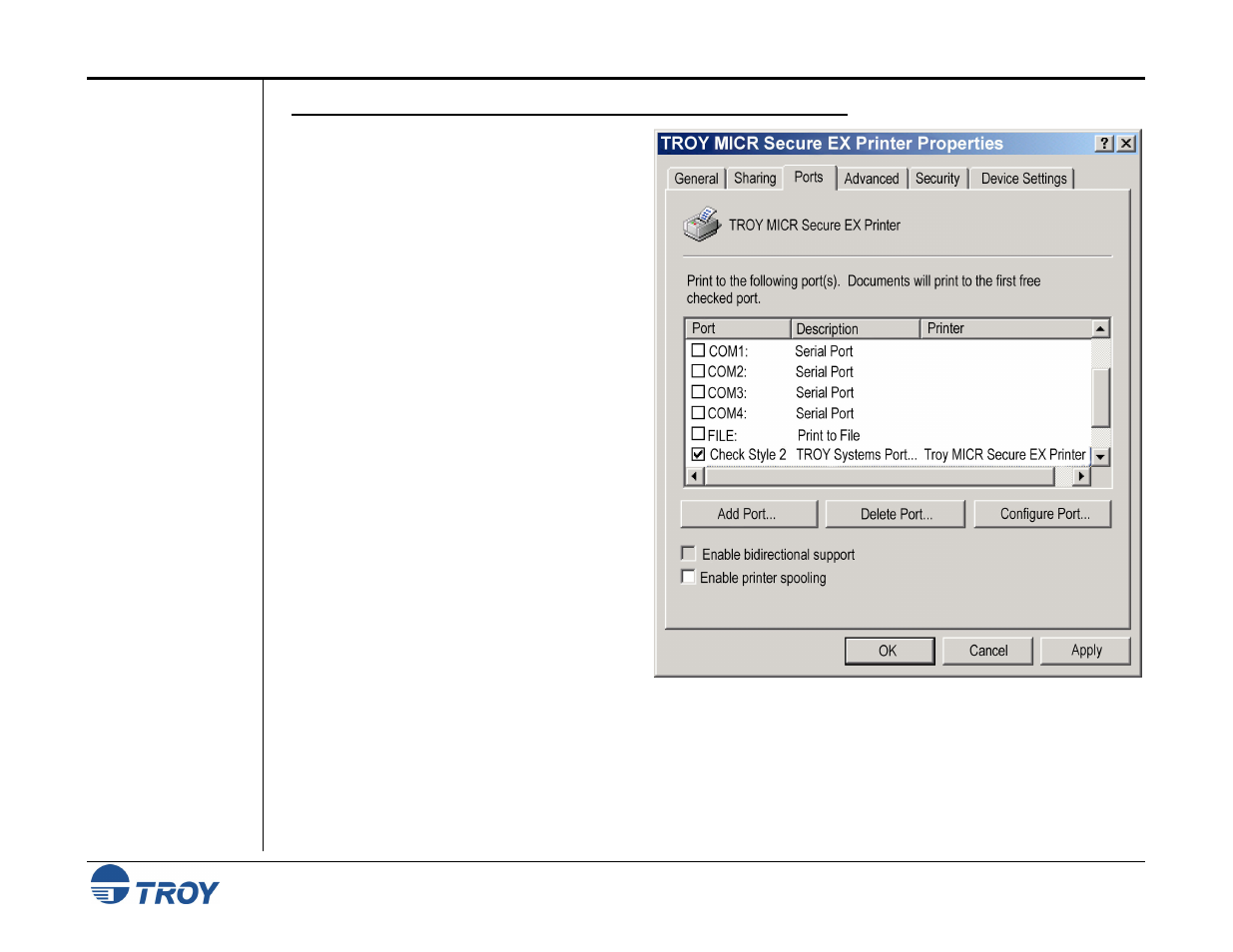Select the 'Serial Port' text in COM1 row
The width and height of the screenshot is (1233, 952).
click(x=824, y=351)
